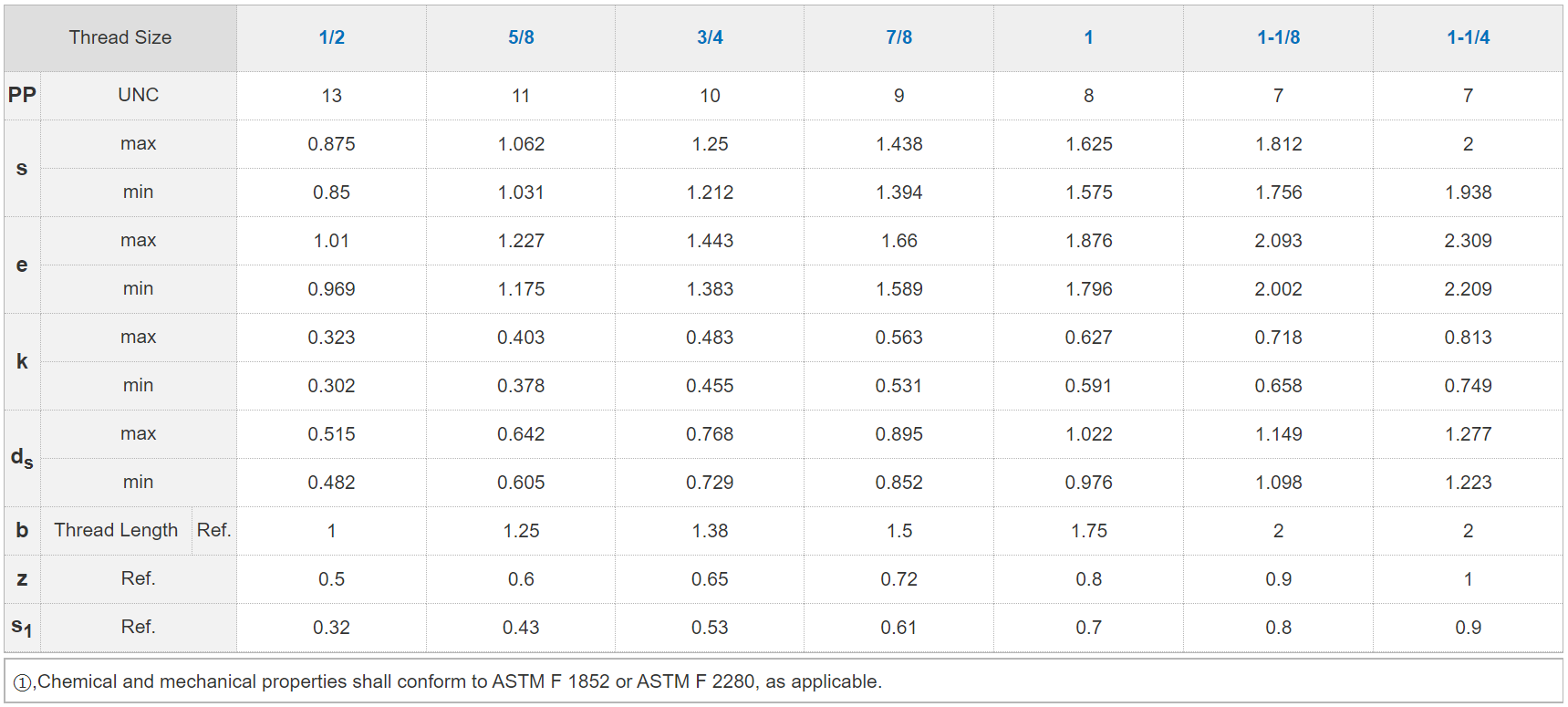Viewport: 1568px width, 707px height.
Task: Select the PP row label
Action: click(22, 95)
